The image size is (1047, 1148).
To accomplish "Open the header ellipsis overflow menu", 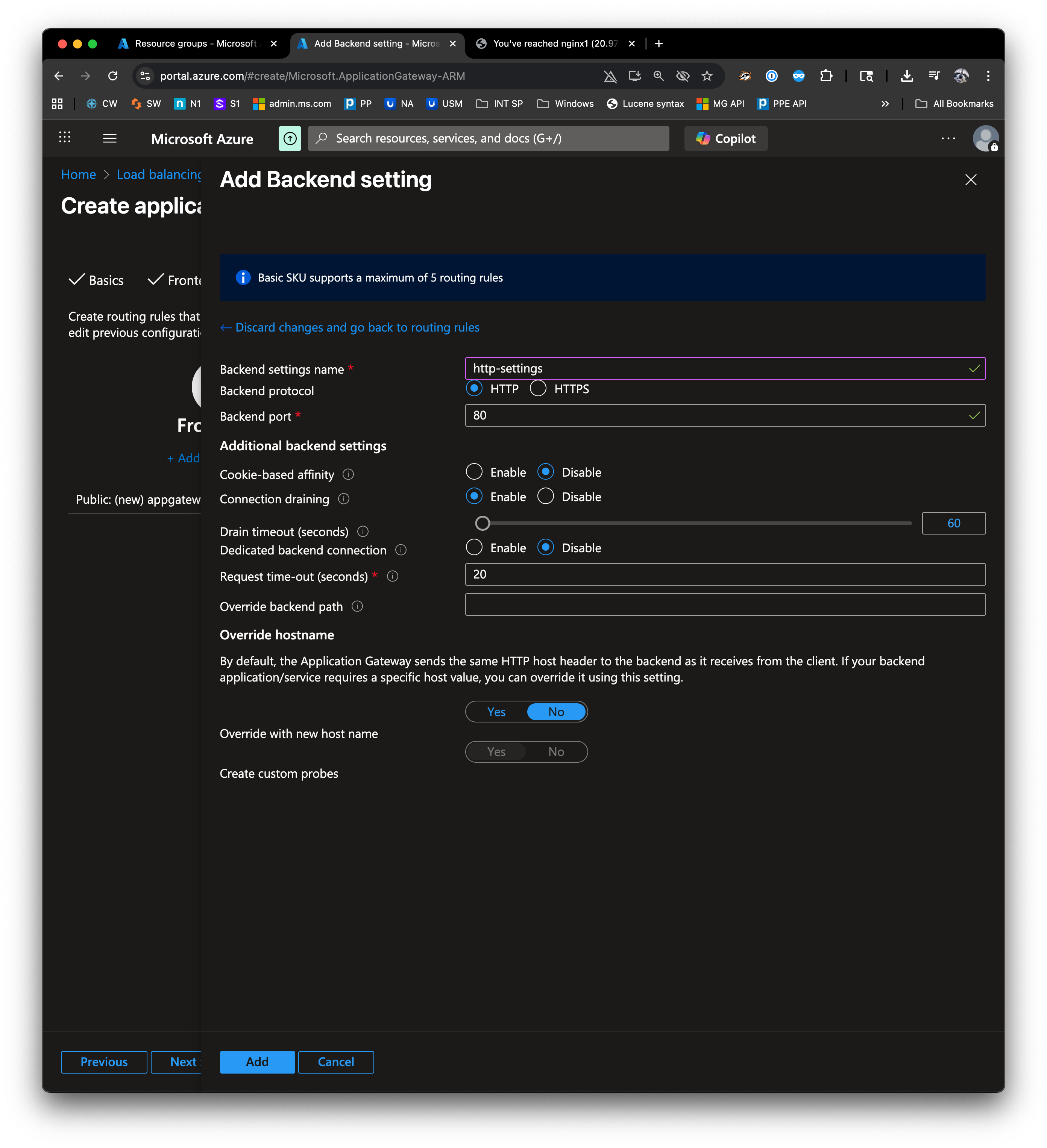I will [948, 138].
